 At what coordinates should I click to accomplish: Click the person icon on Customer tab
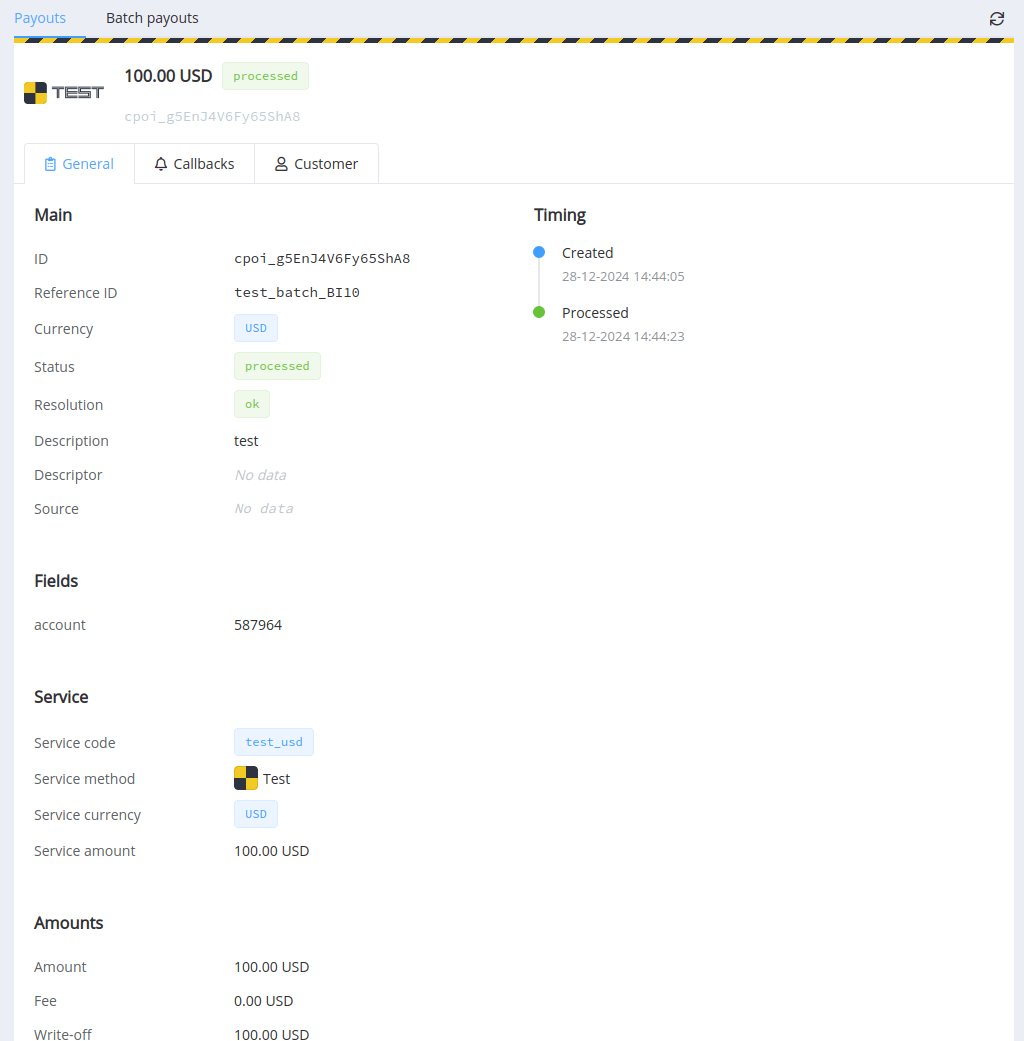click(281, 164)
